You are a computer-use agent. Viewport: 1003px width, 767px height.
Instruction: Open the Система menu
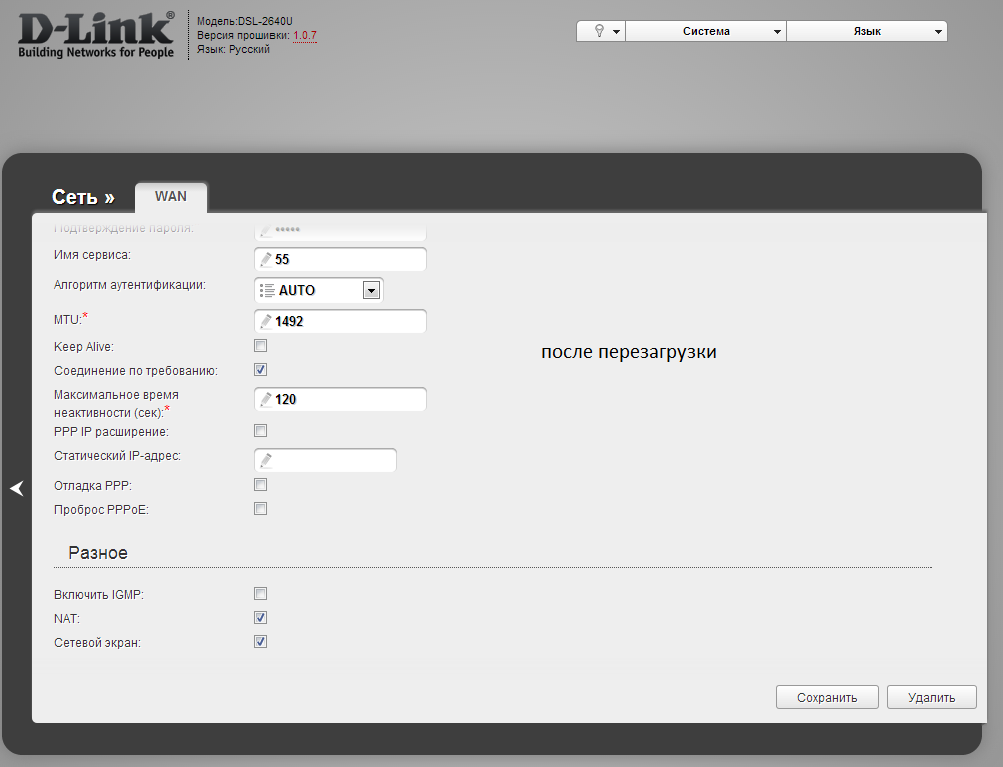point(706,31)
